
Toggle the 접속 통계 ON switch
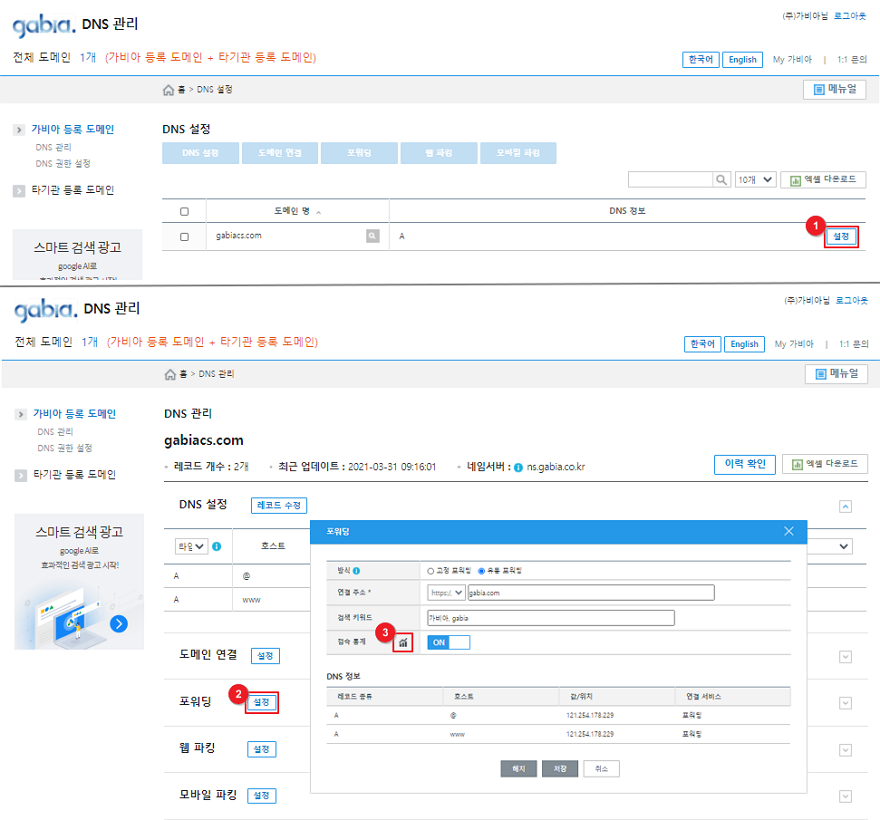pos(448,643)
